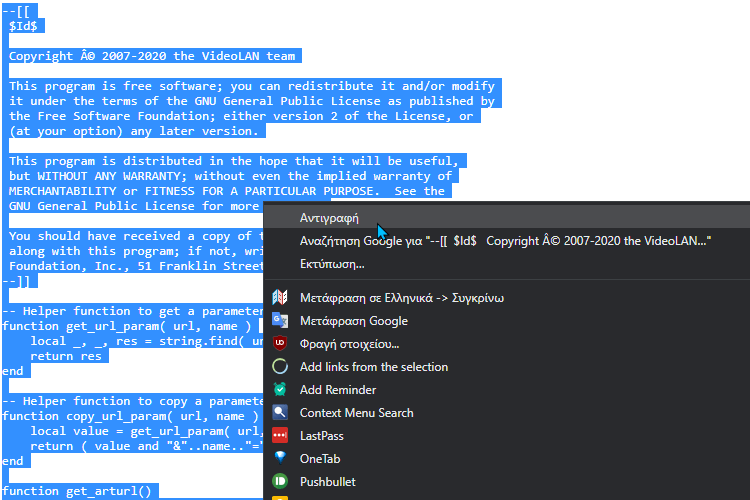Select the Add Reminder menu entry
The image size is (750, 500).
click(x=507, y=389)
